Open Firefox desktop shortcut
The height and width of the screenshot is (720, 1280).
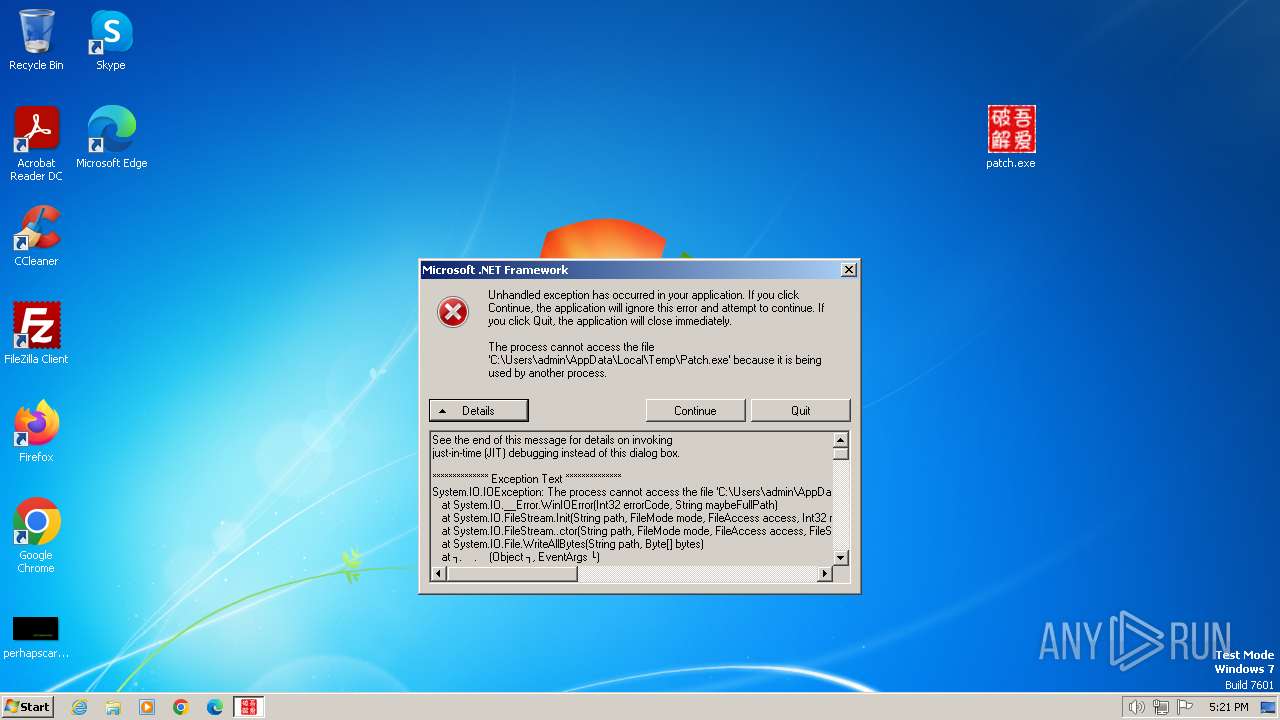36,432
